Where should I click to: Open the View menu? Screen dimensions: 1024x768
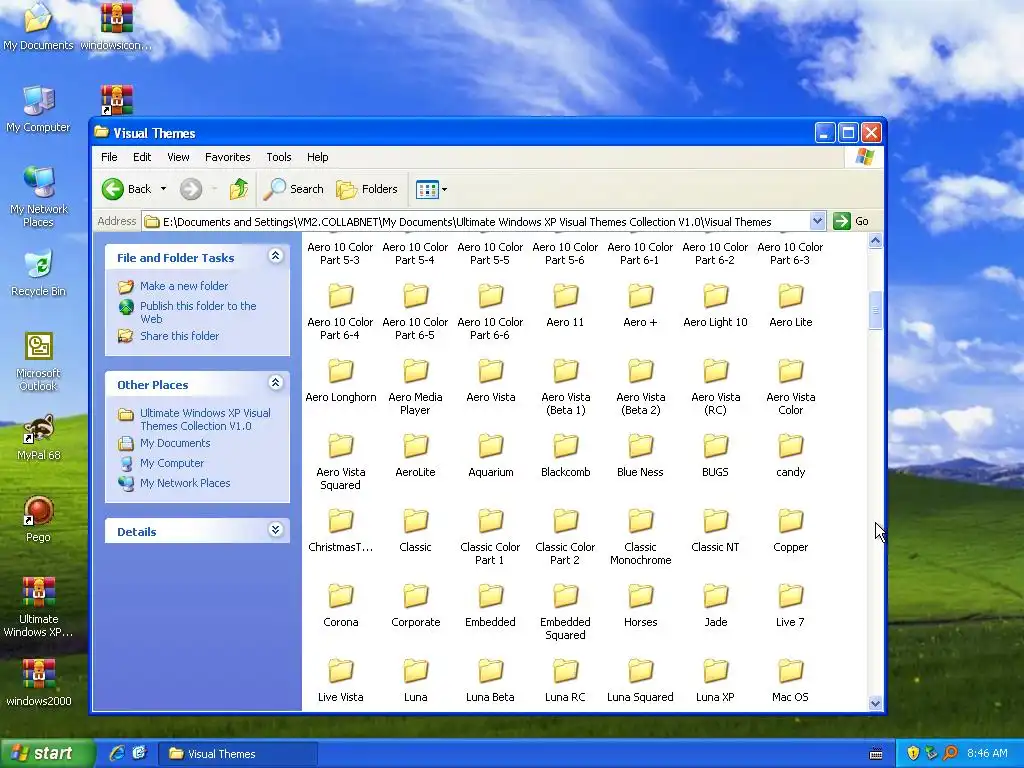point(178,157)
